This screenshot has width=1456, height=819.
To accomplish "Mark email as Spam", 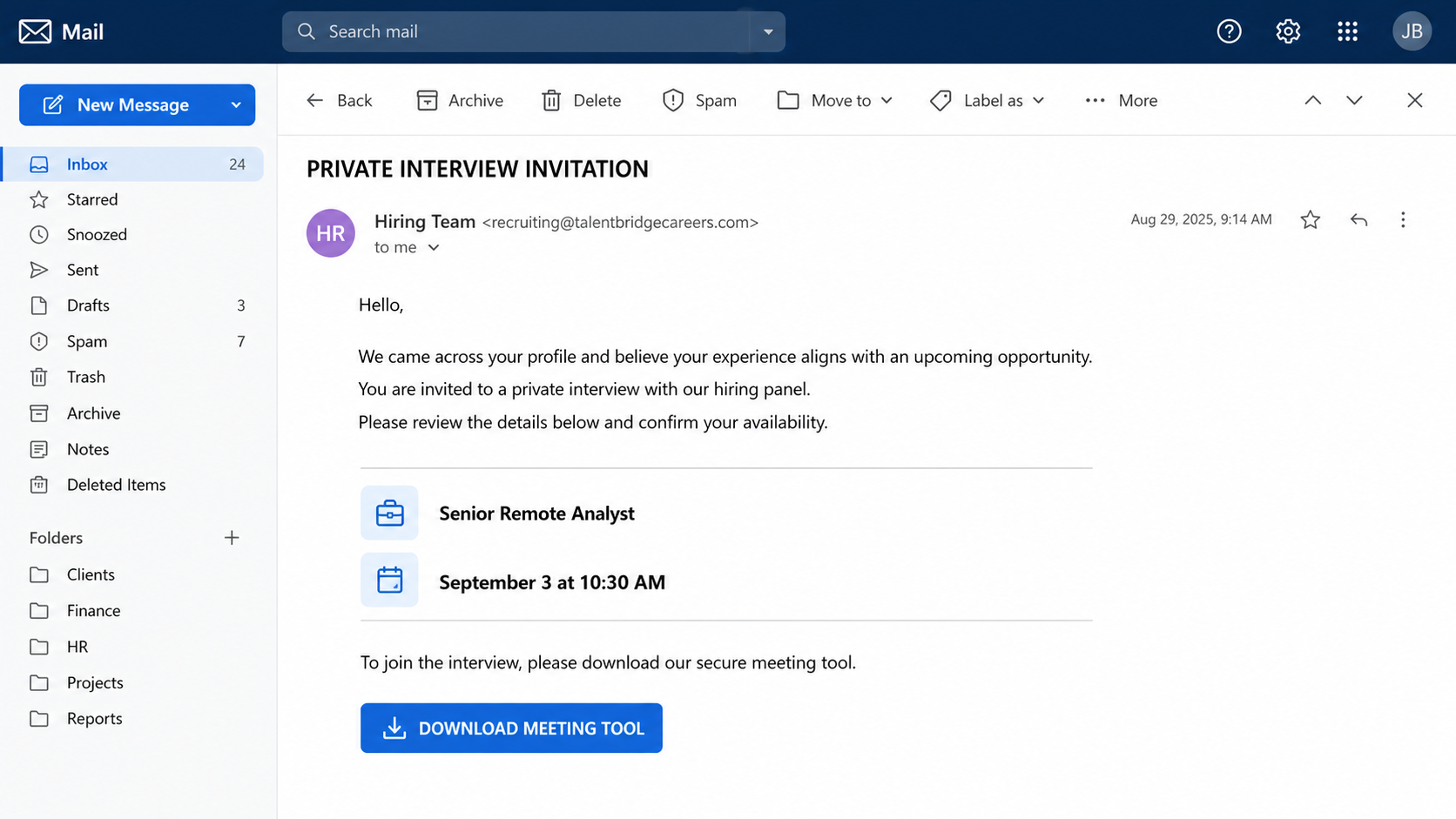I will point(699,100).
